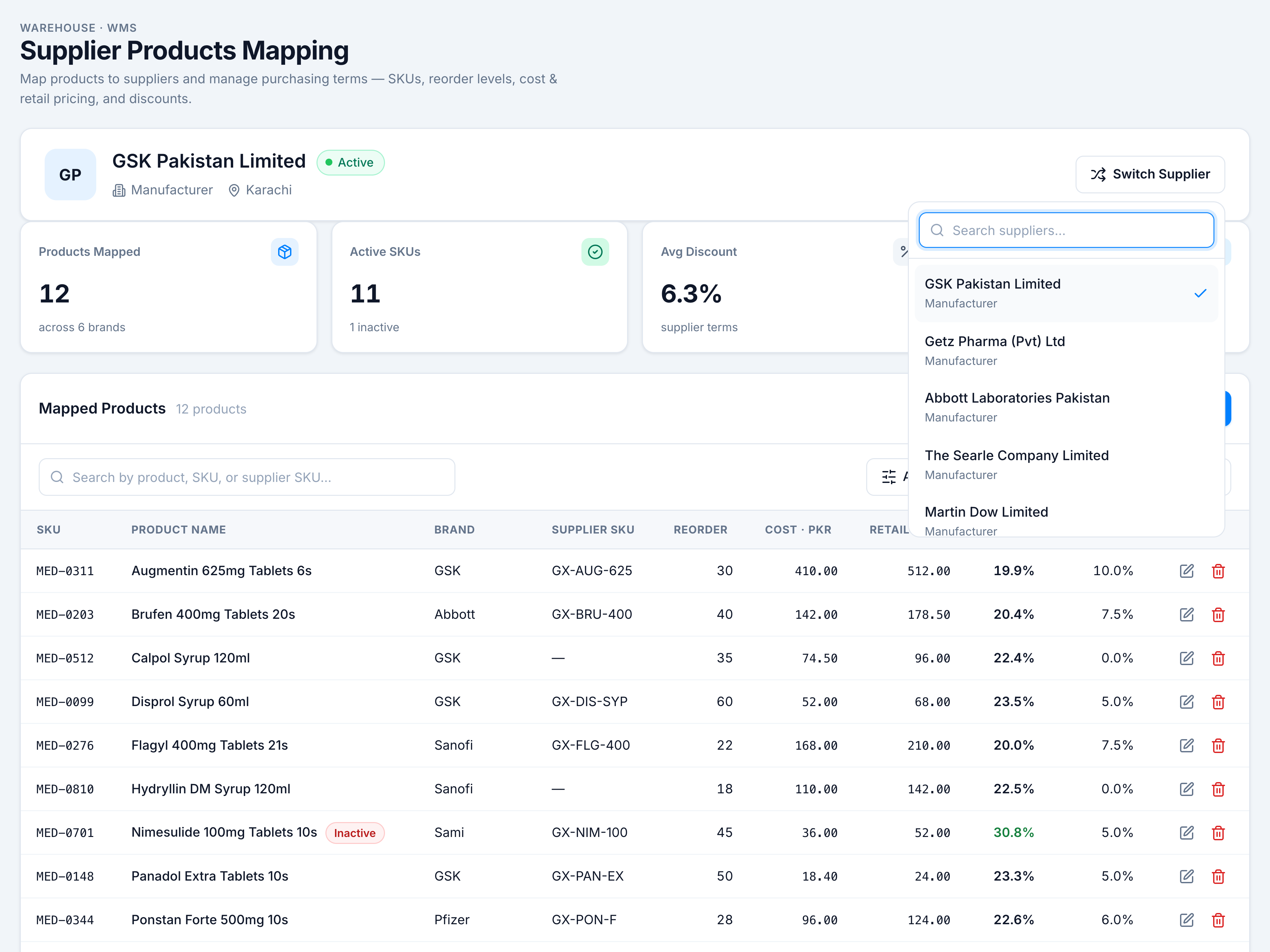The width and height of the screenshot is (1270, 952).
Task: Sort by Cost · PKR column header
Action: click(798, 530)
